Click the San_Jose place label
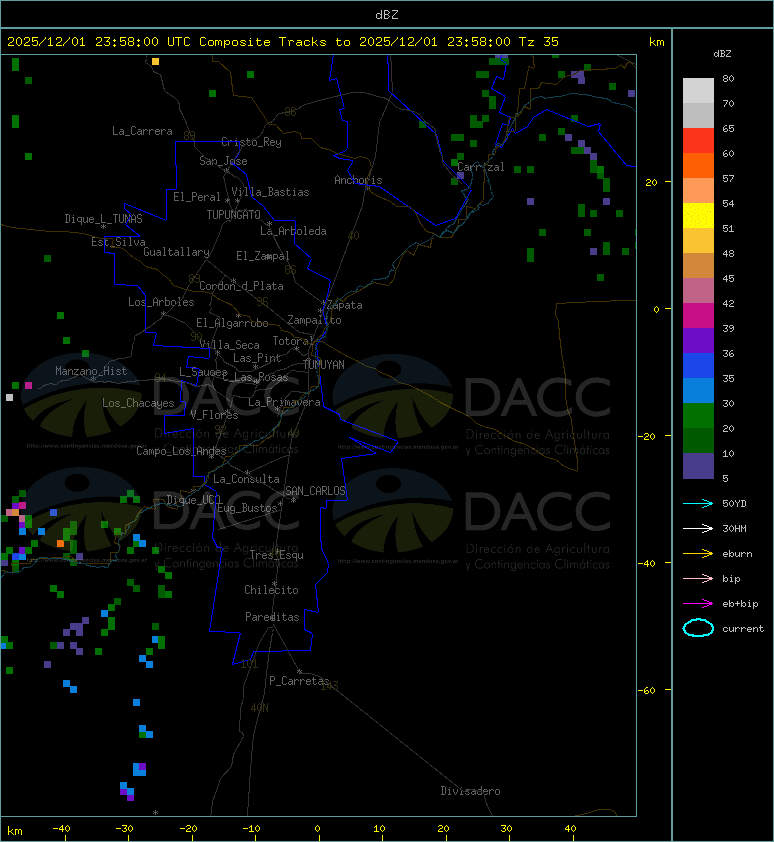 tap(223, 161)
